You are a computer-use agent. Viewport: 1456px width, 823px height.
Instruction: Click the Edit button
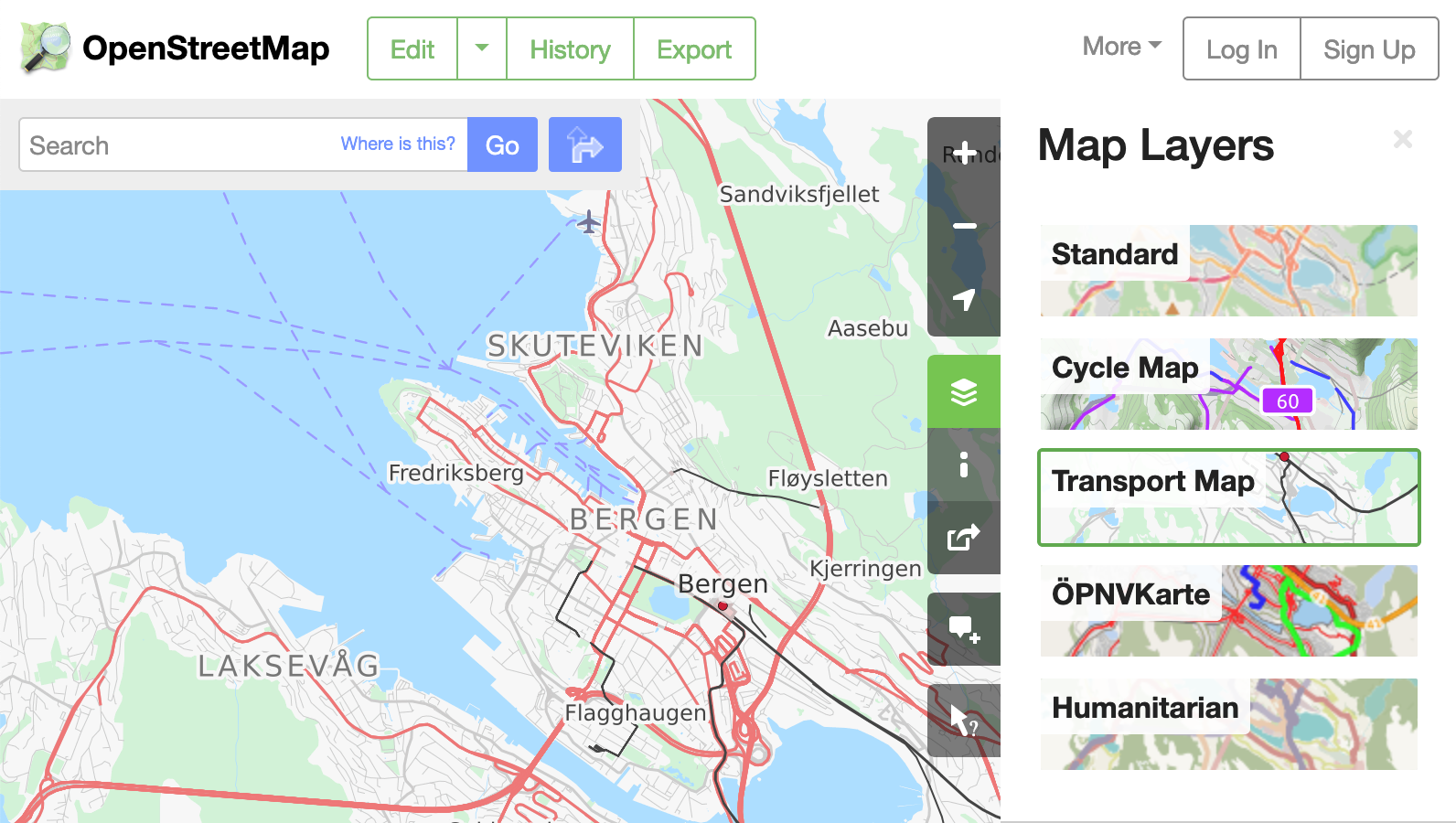pyautogui.click(x=412, y=48)
